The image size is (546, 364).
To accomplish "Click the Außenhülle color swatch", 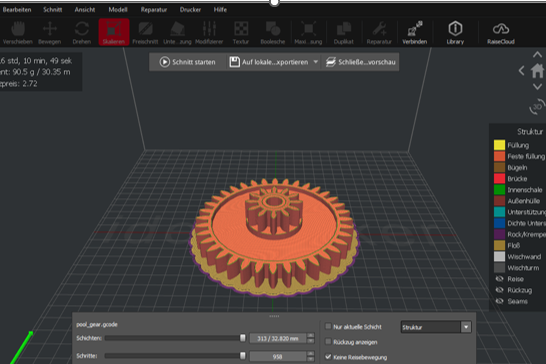I will pyautogui.click(x=499, y=201).
